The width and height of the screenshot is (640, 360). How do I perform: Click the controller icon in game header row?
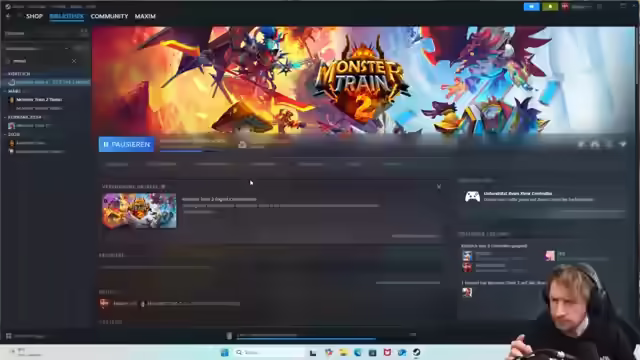[x=595, y=144]
